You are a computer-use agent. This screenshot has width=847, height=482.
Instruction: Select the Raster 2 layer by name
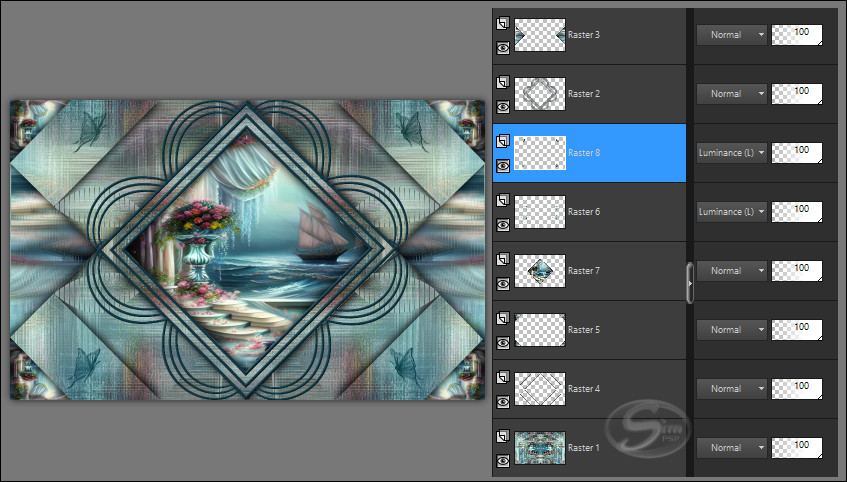click(x=584, y=94)
